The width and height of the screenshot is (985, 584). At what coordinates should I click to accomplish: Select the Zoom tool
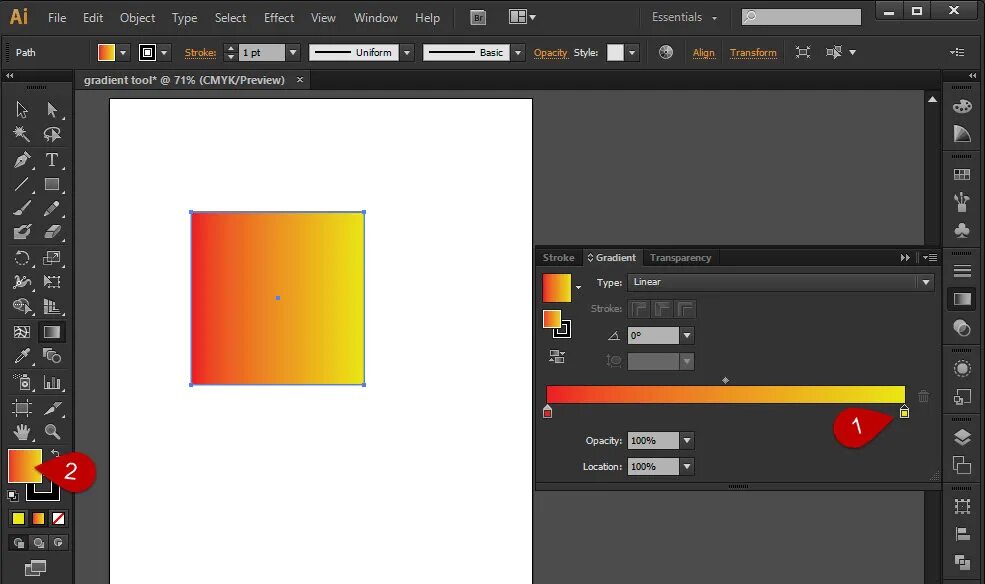click(x=52, y=432)
